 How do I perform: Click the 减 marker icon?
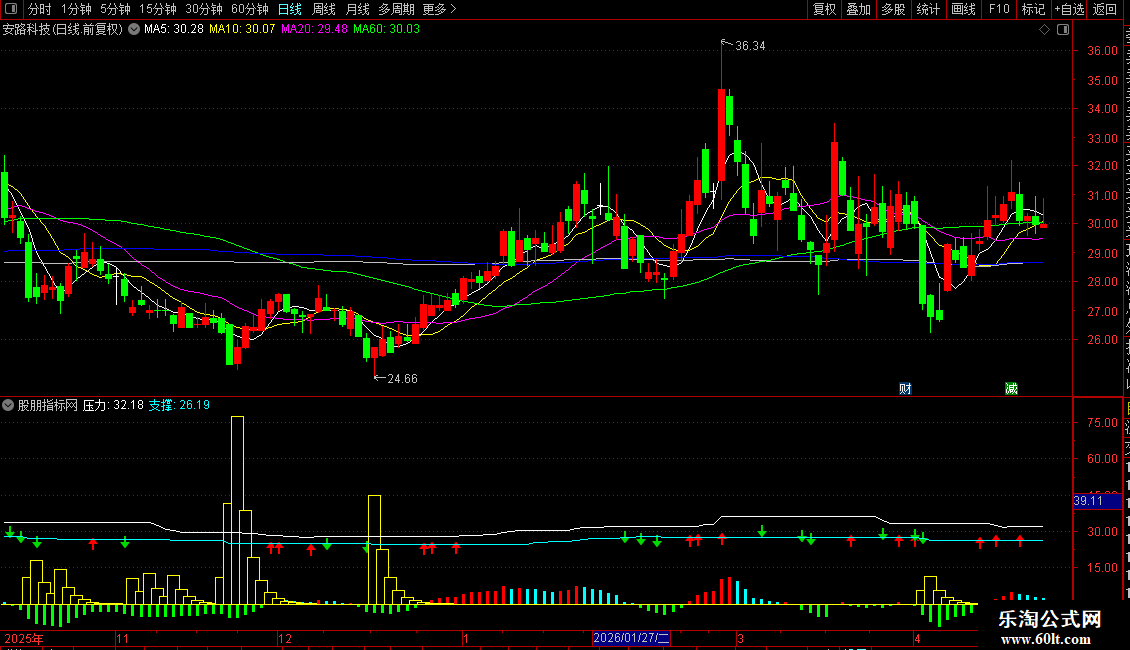(x=1011, y=388)
